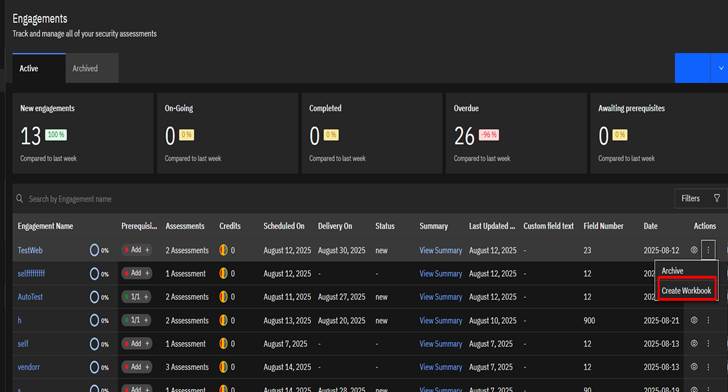Click View Summary for row h
Image resolution: width=728 pixels, height=392 pixels.
point(441,320)
